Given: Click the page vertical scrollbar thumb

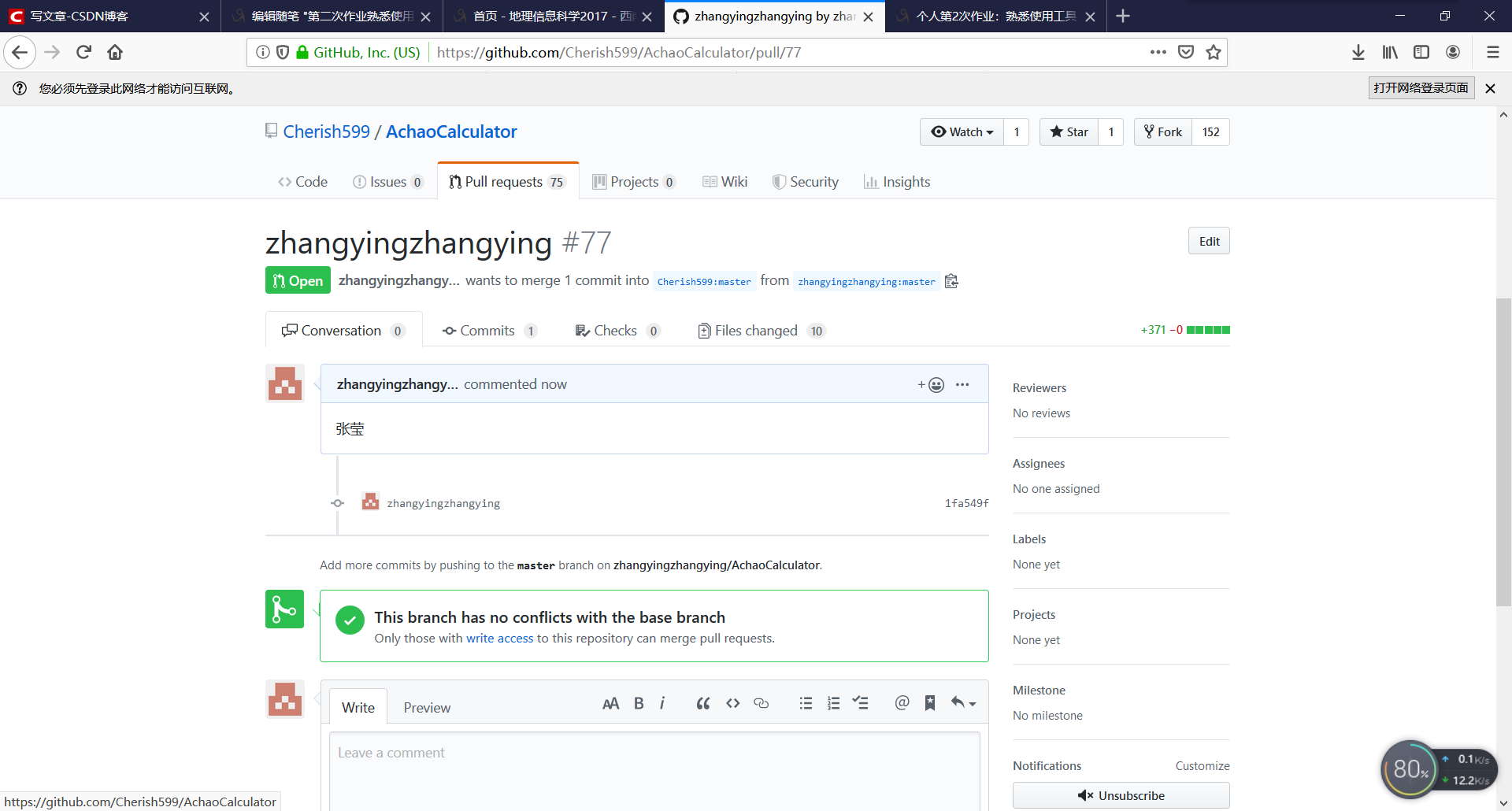Looking at the screenshot, I should coord(1503,452).
